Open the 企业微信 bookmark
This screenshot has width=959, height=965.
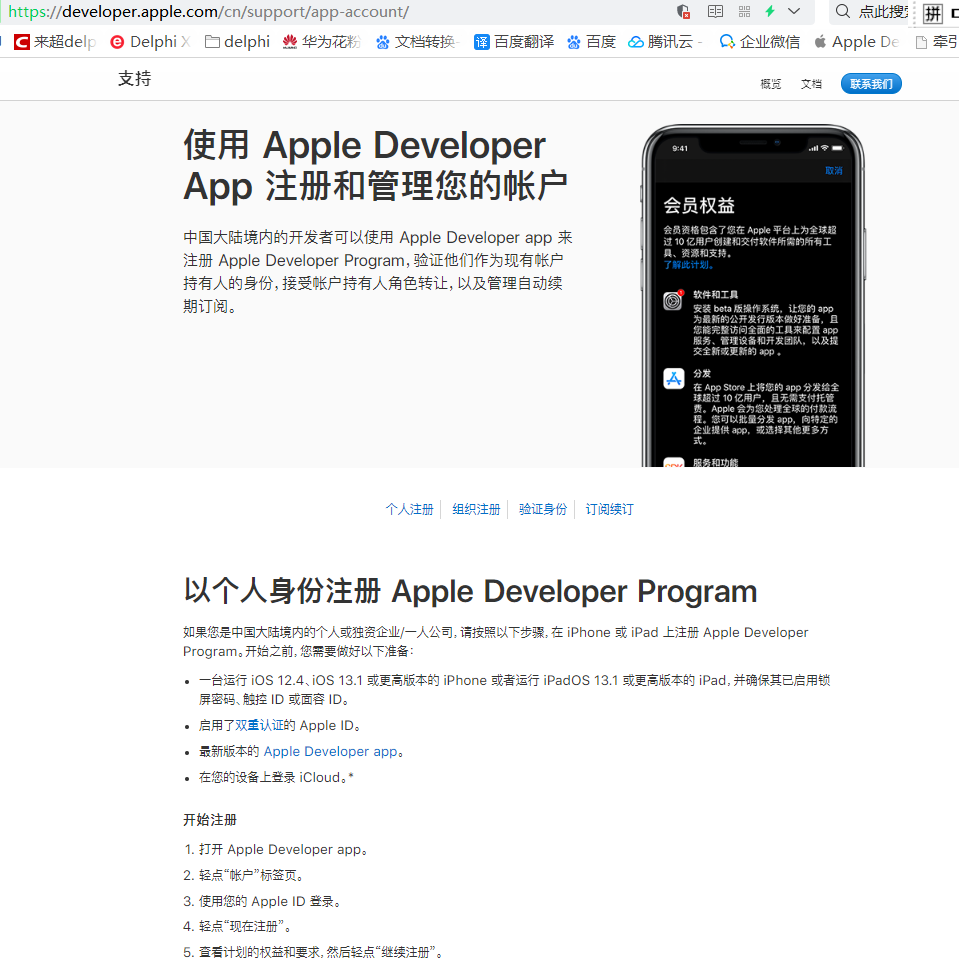point(760,42)
